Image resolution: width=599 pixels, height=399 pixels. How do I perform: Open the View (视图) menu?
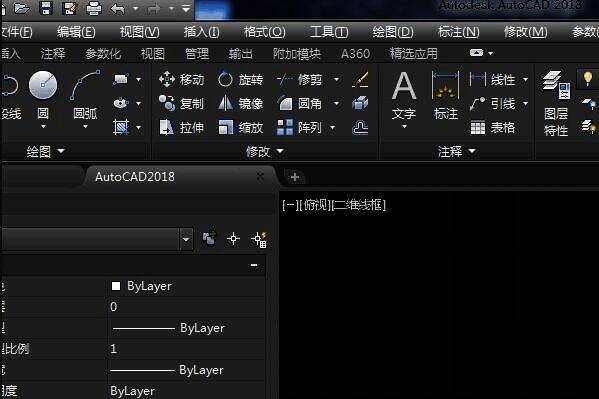(x=139, y=32)
